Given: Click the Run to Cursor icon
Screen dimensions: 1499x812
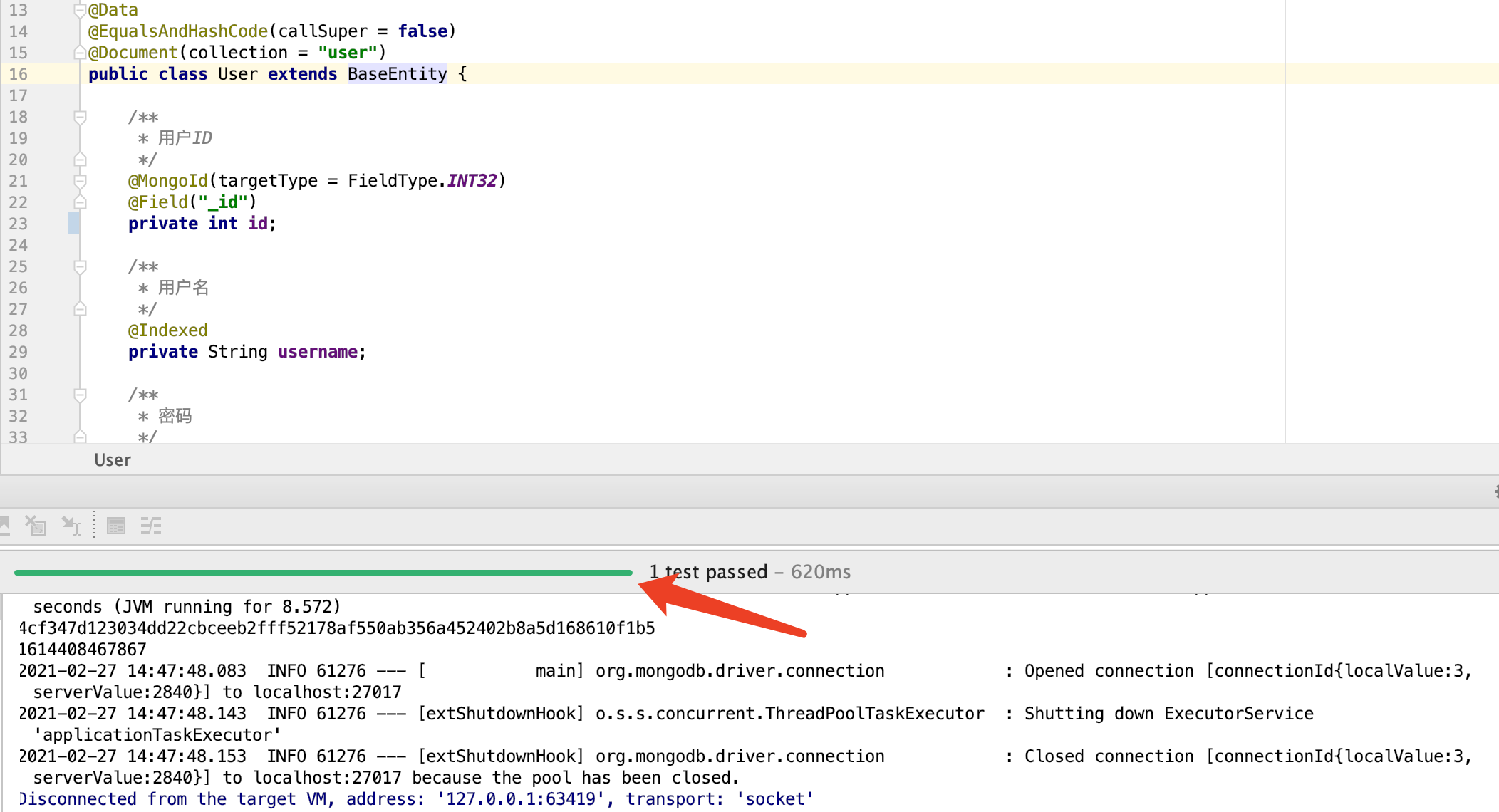Looking at the screenshot, I should coord(71,526).
